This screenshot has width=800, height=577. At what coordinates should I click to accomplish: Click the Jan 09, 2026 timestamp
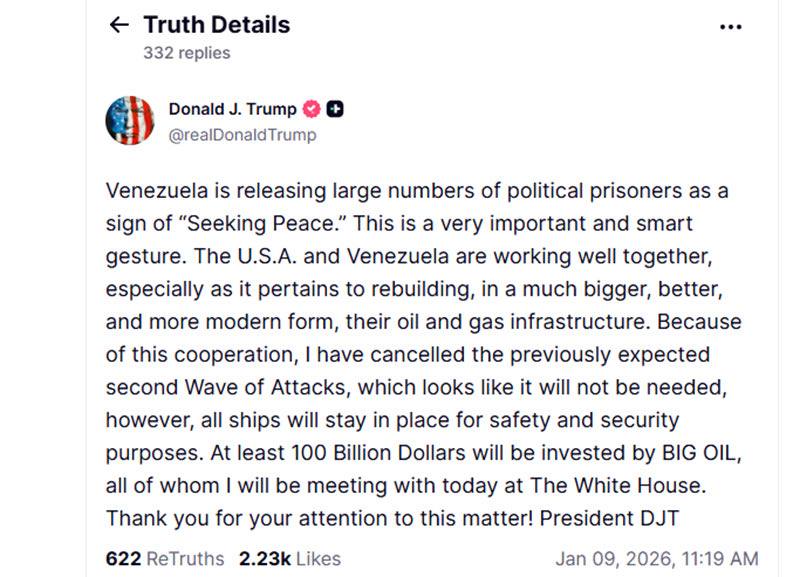click(x=656, y=558)
